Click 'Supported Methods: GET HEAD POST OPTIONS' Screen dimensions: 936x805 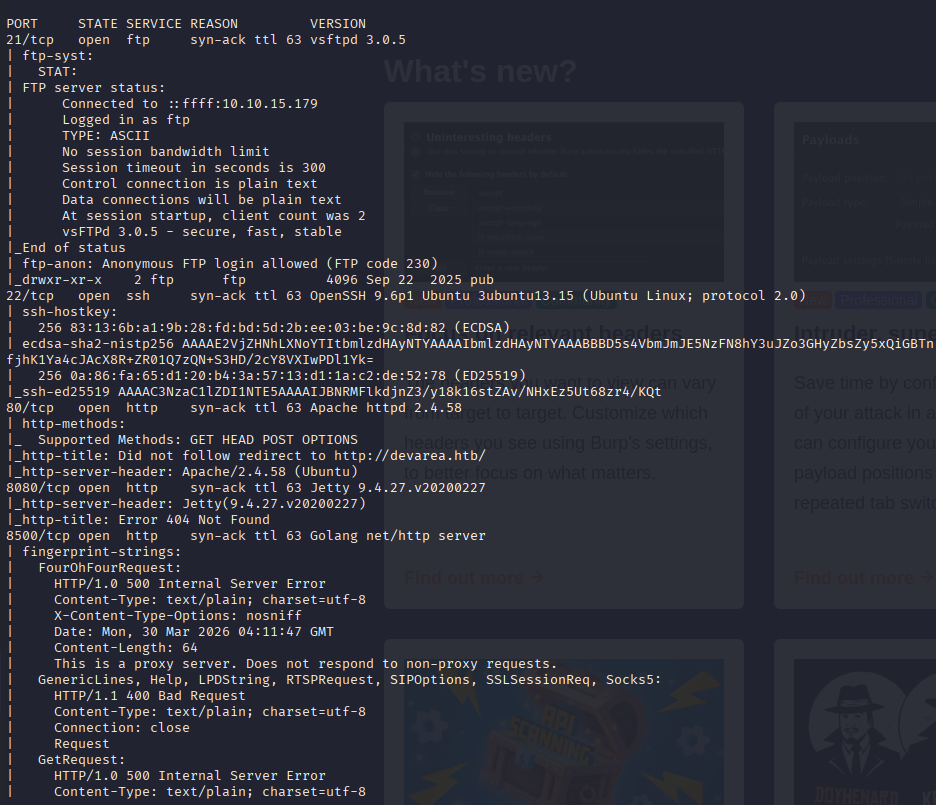tap(198, 440)
